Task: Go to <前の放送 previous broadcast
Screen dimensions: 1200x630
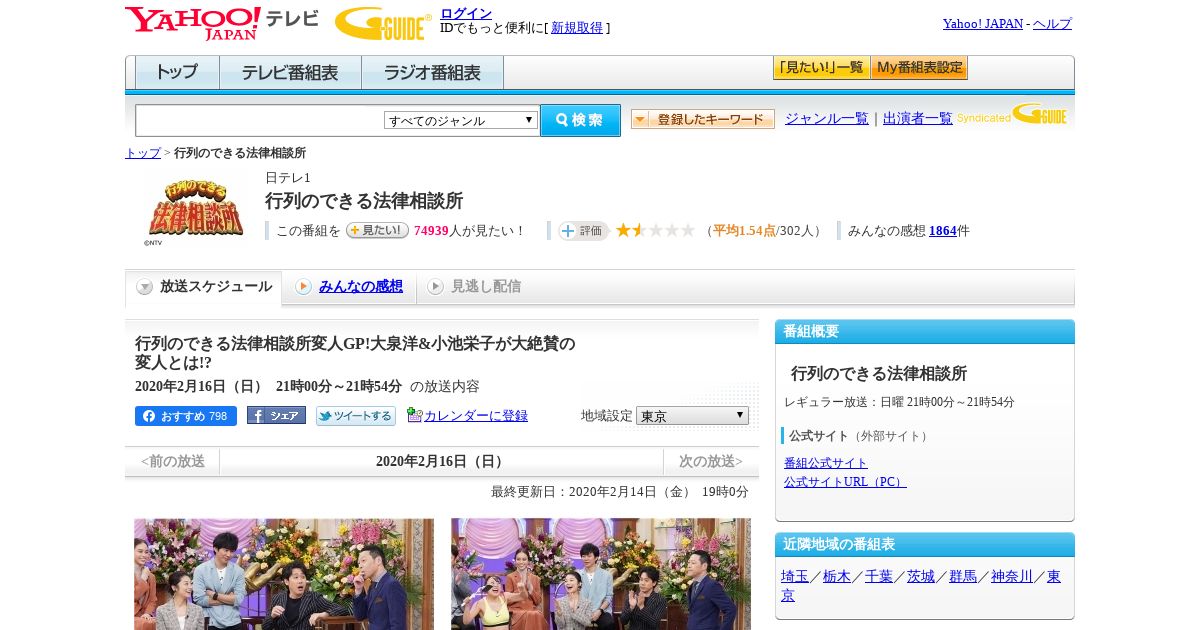Action: 173,462
